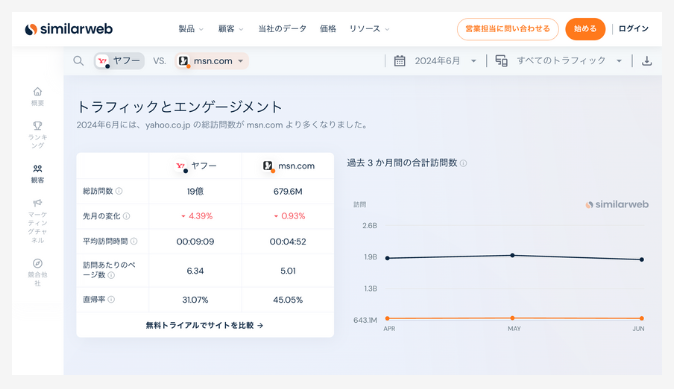Click the APR point on Yahoo line
The height and width of the screenshot is (389, 674).
click(x=387, y=258)
